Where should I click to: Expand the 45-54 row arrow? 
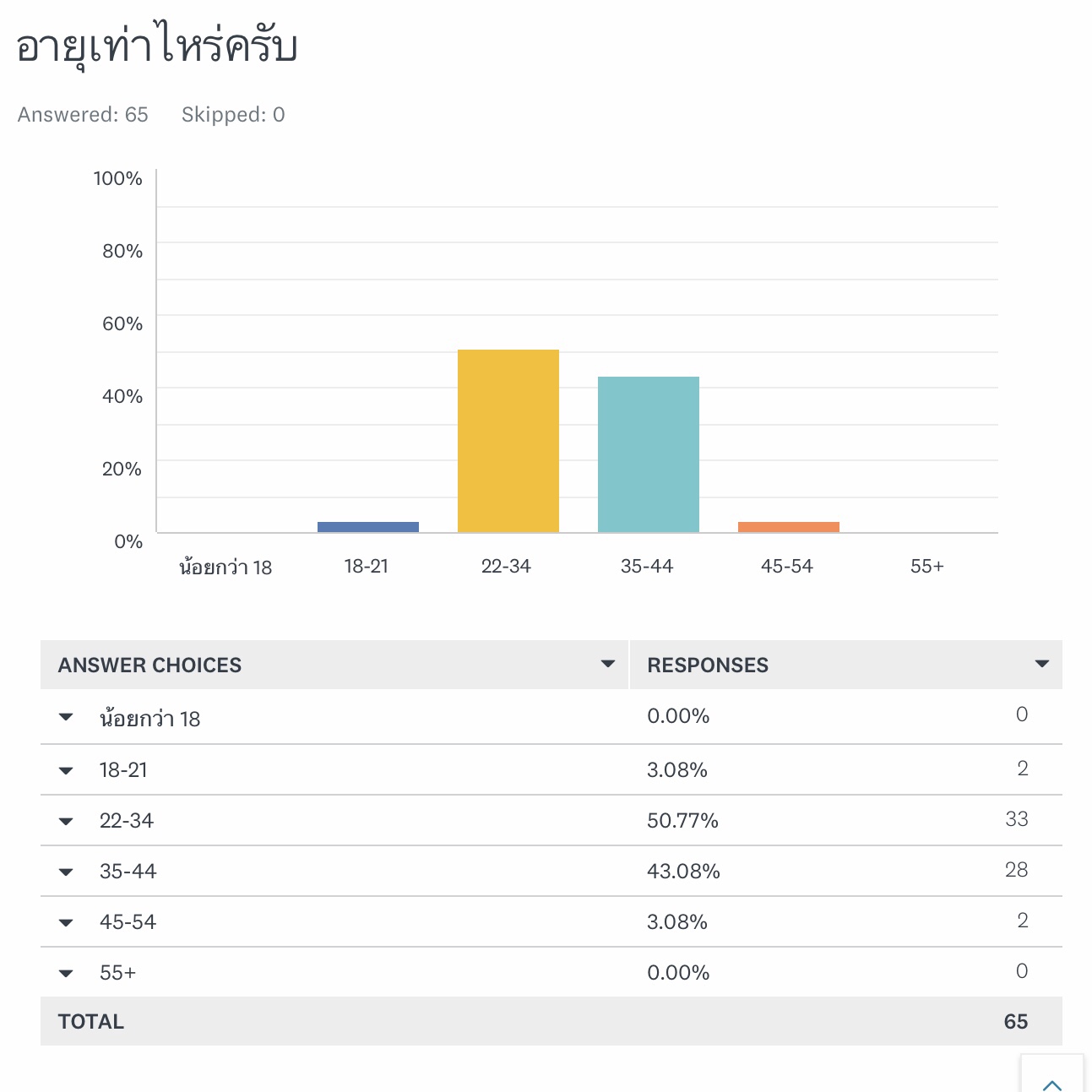coord(66,922)
